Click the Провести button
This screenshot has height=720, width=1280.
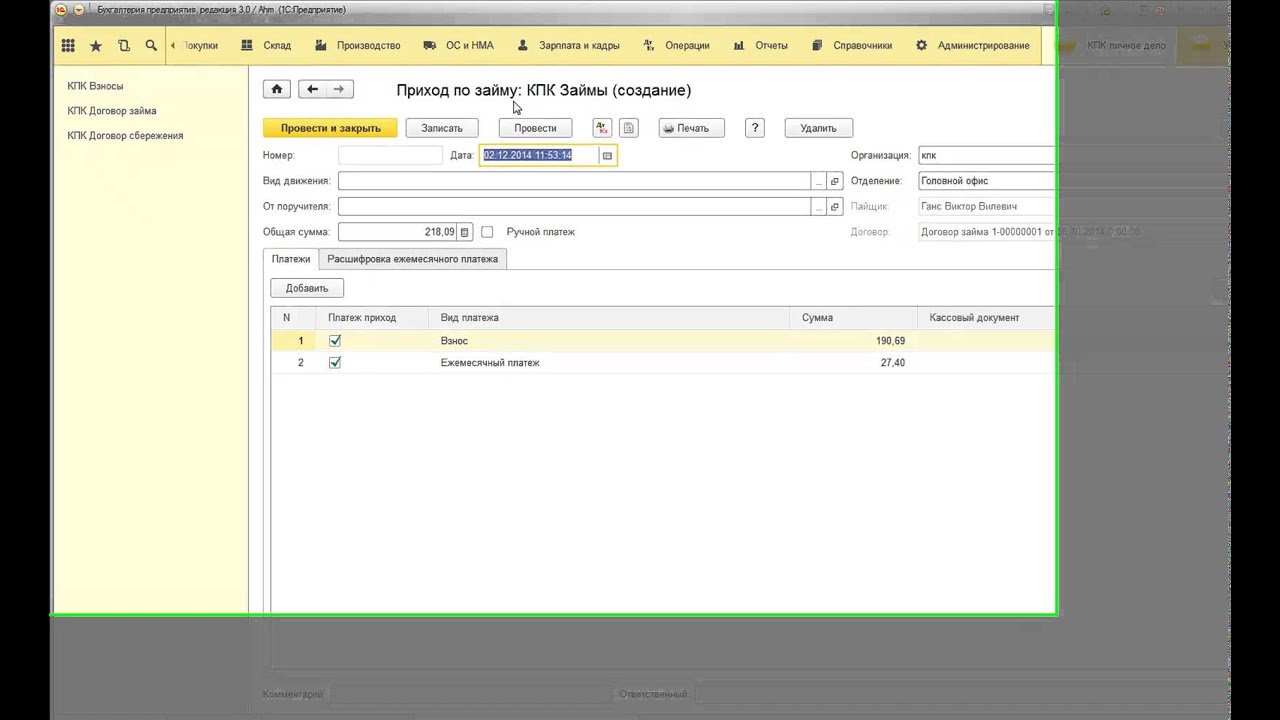click(535, 128)
